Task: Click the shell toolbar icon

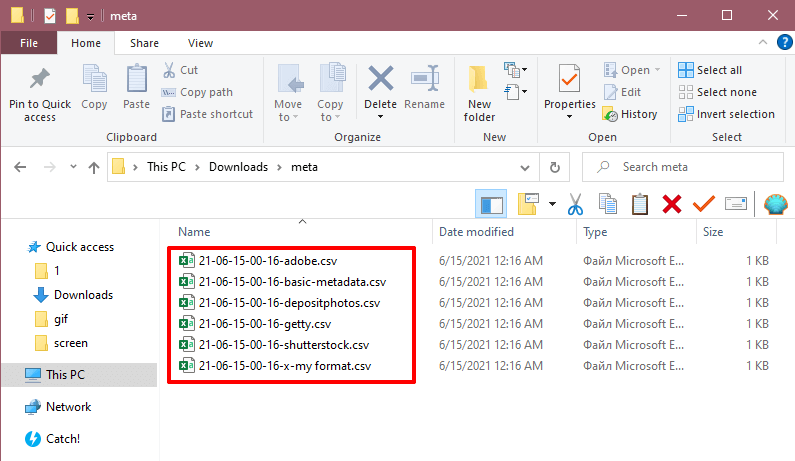Action: (x=775, y=204)
